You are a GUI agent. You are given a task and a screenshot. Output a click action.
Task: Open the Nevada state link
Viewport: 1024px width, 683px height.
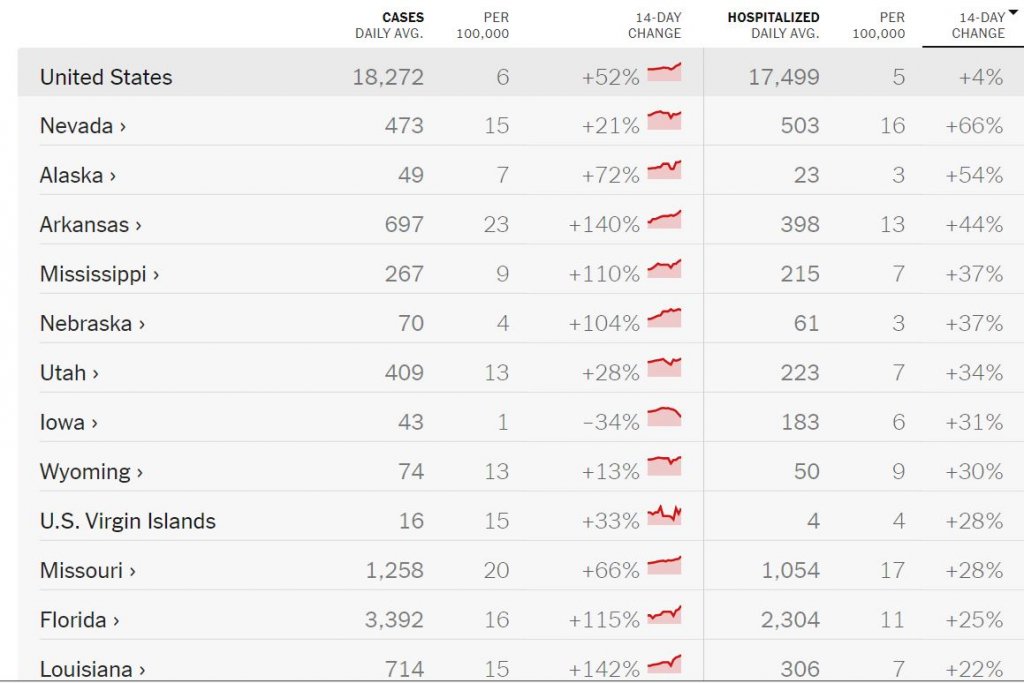(x=82, y=126)
